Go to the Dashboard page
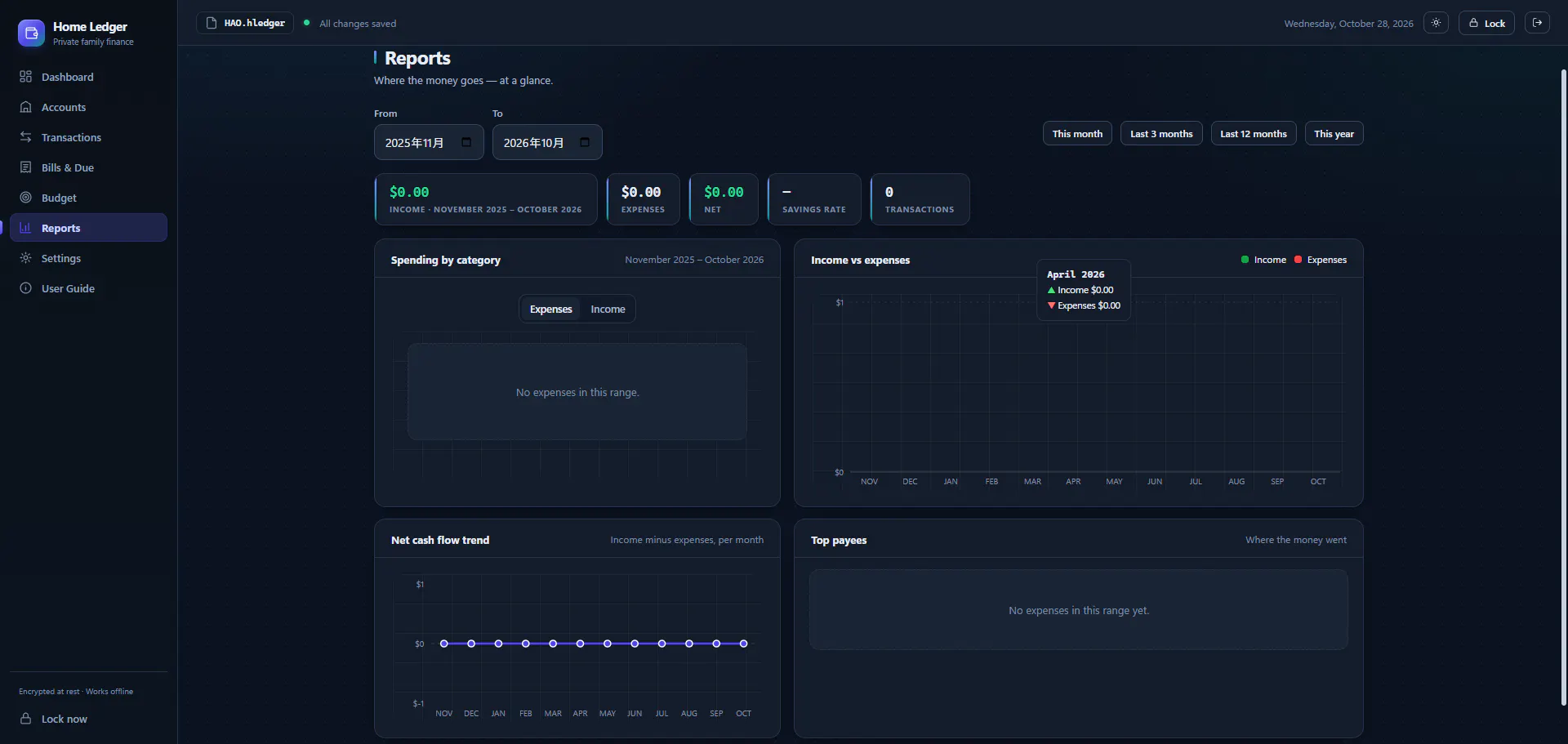Screen dimensions: 1568x744 88,77
